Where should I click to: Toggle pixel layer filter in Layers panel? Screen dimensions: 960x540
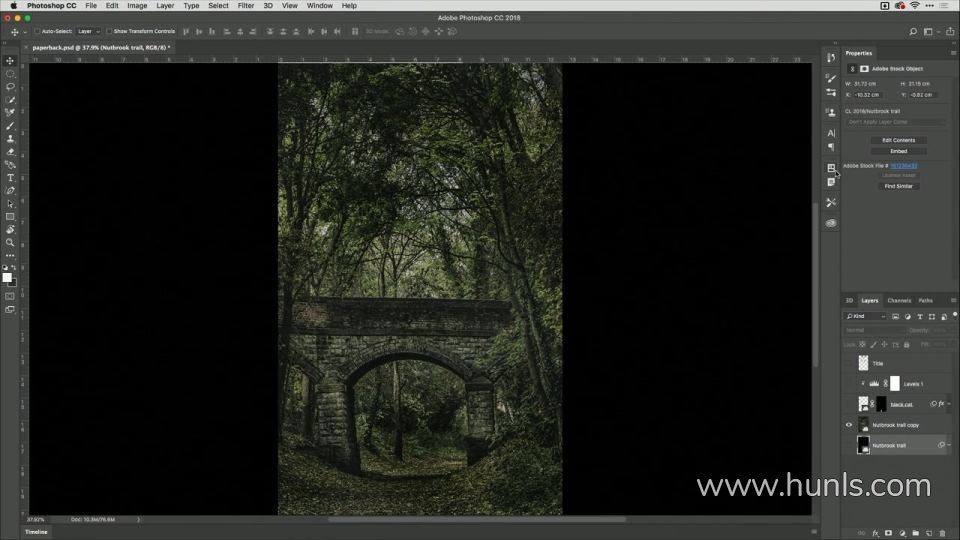click(x=895, y=317)
